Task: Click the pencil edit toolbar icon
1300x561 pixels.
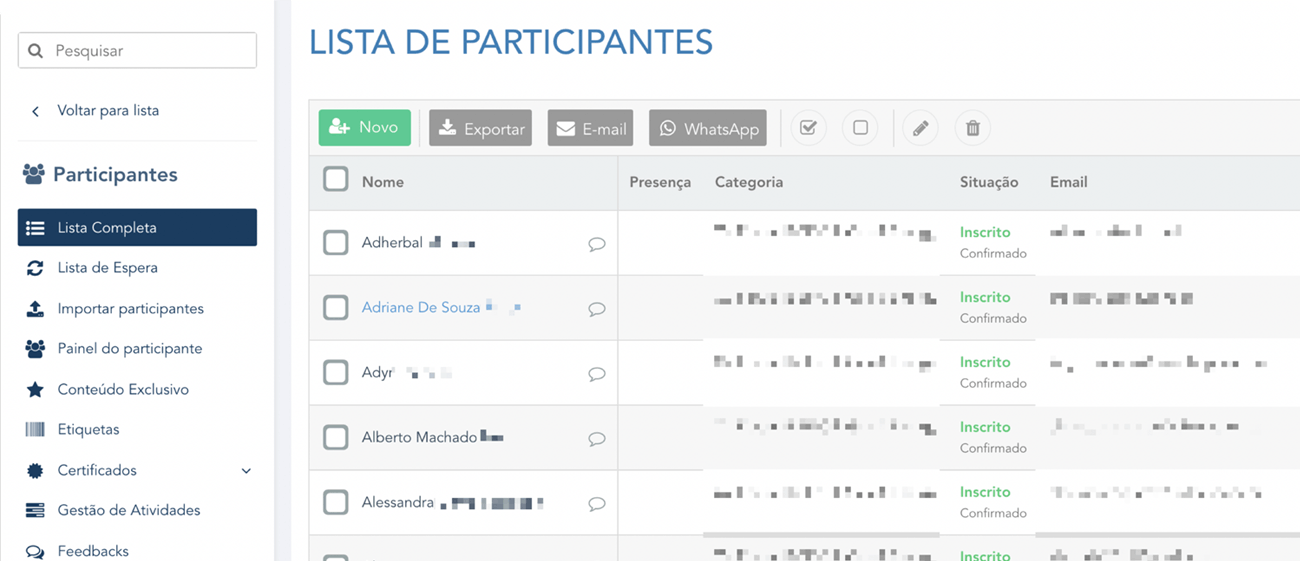Action: pyautogui.click(x=920, y=128)
